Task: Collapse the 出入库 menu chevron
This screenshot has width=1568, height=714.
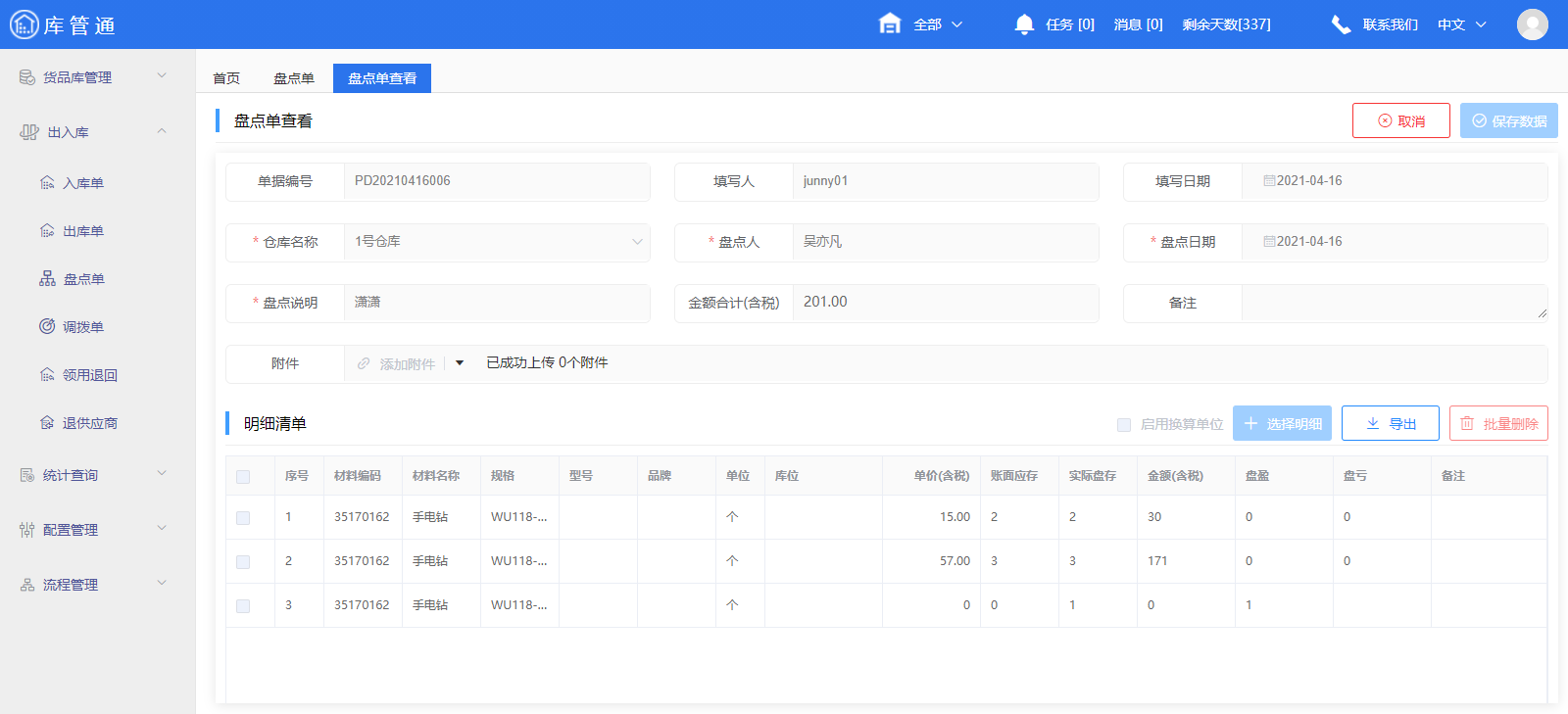Action: 162,131
